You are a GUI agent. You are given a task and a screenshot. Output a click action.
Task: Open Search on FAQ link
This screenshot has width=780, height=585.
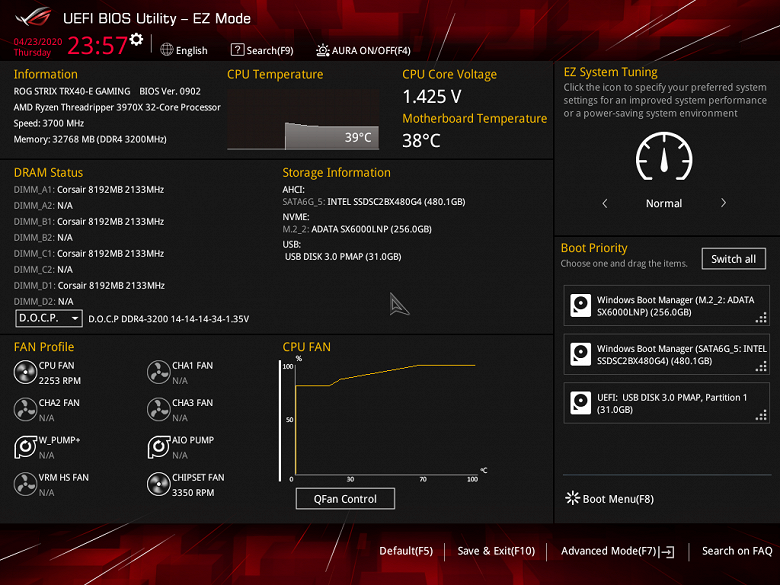pyautogui.click(x=737, y=551)
